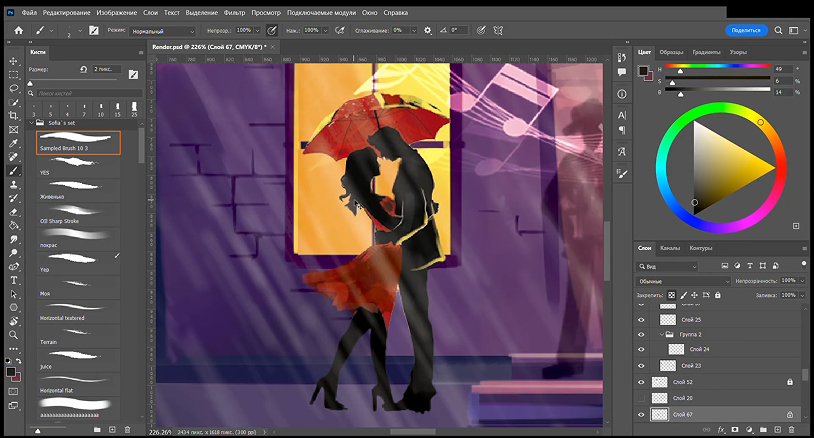Select the Crop tool
The image size is (814, 438).
14,116
